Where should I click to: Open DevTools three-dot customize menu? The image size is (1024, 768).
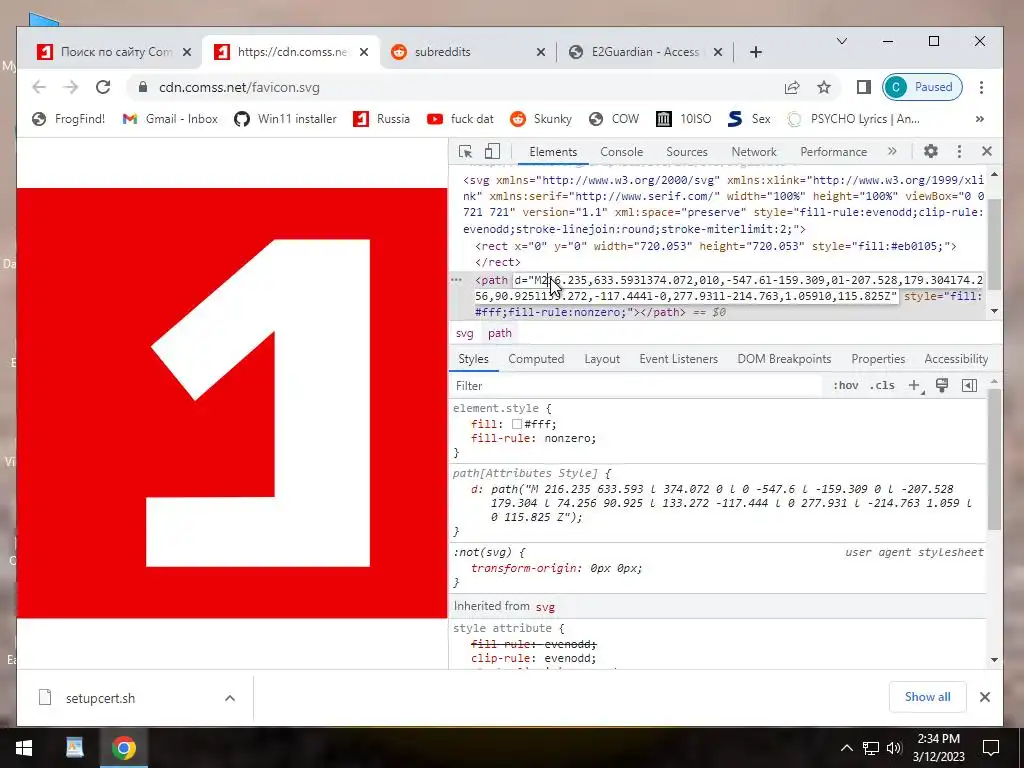pyautogui.click(x=959, y=152)
